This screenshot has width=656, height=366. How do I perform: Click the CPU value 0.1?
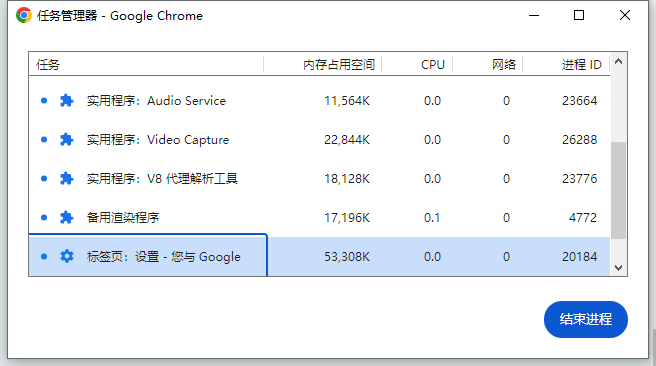(432, 218)
